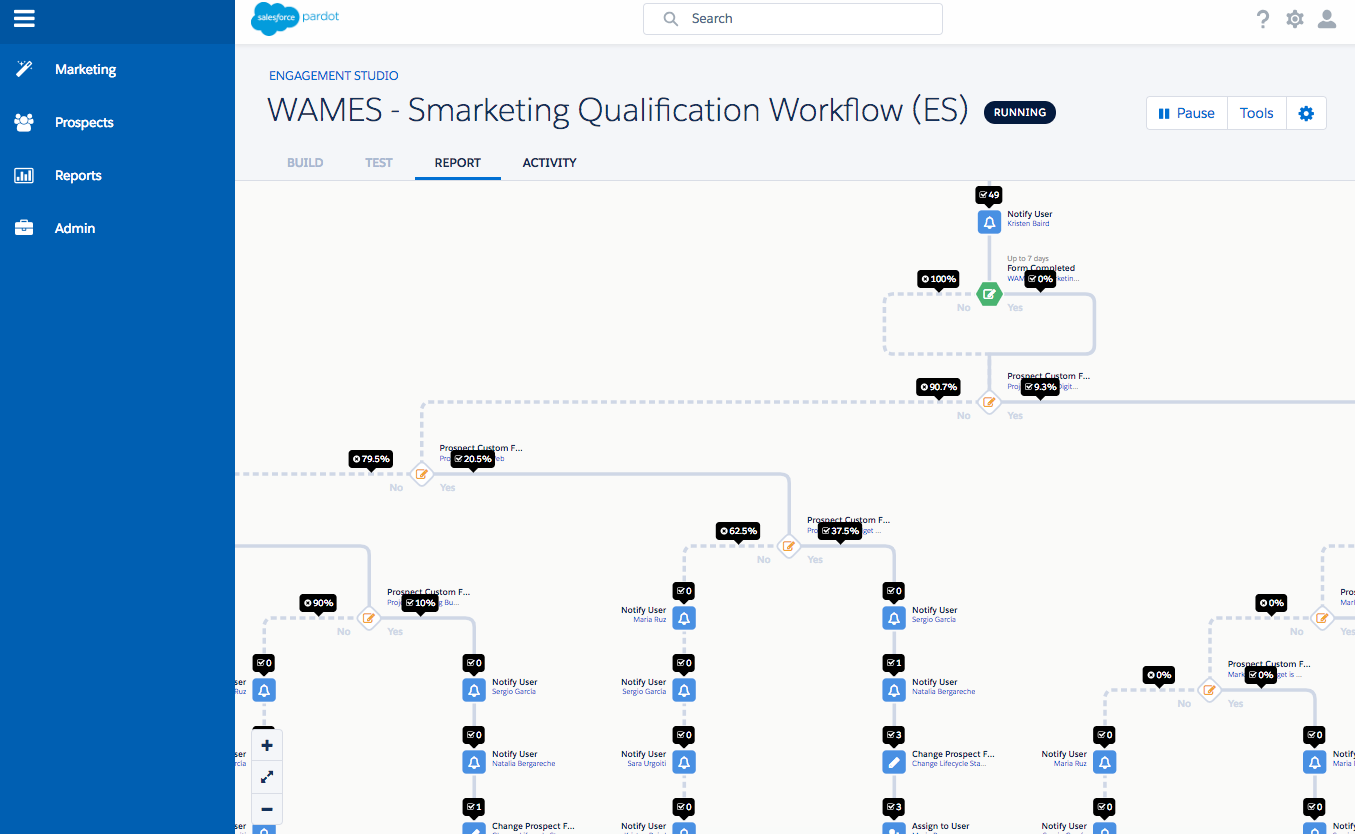1355x834 pixels.
Task: Select the Change Prospect Field pencil icon
Action: 894,761
